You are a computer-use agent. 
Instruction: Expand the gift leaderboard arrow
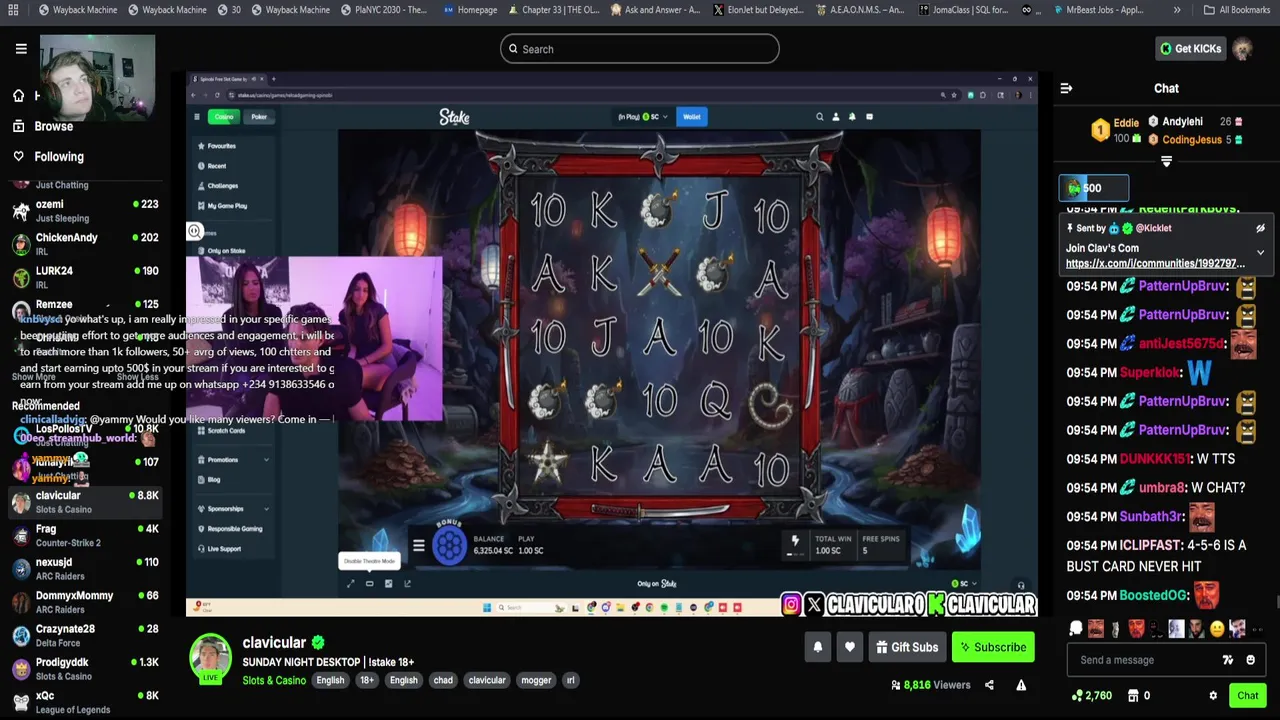pyautogui.click(x=1166, y=161)
